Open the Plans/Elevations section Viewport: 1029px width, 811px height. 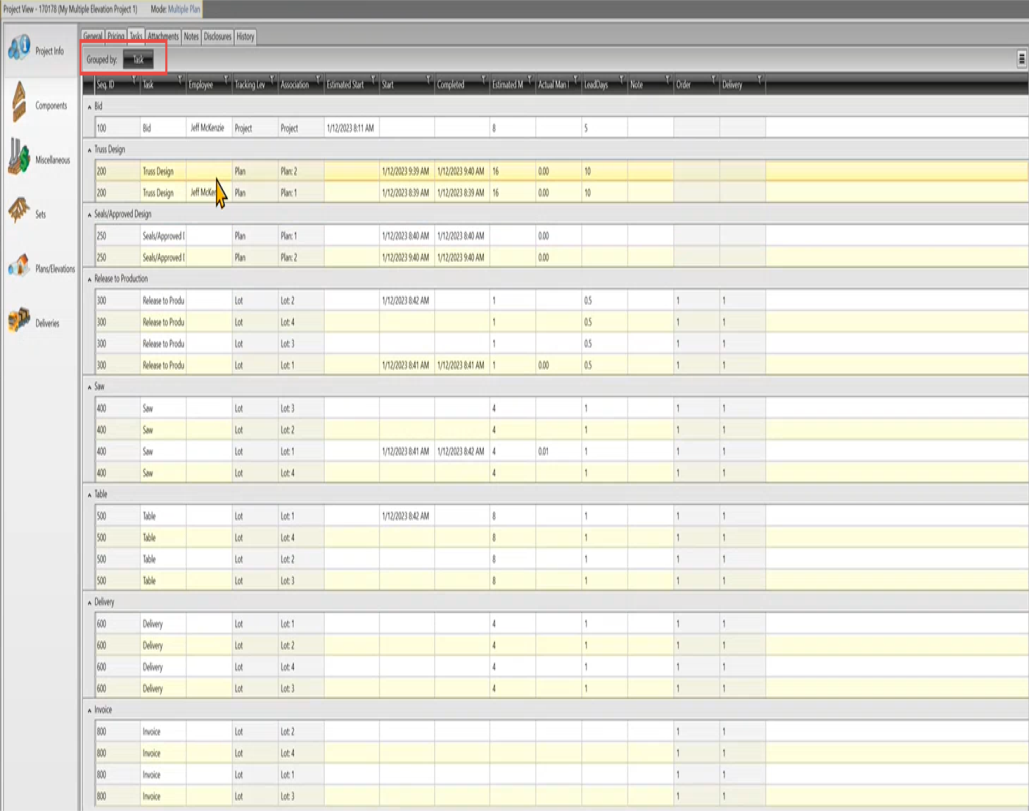(x=41, y=268)
